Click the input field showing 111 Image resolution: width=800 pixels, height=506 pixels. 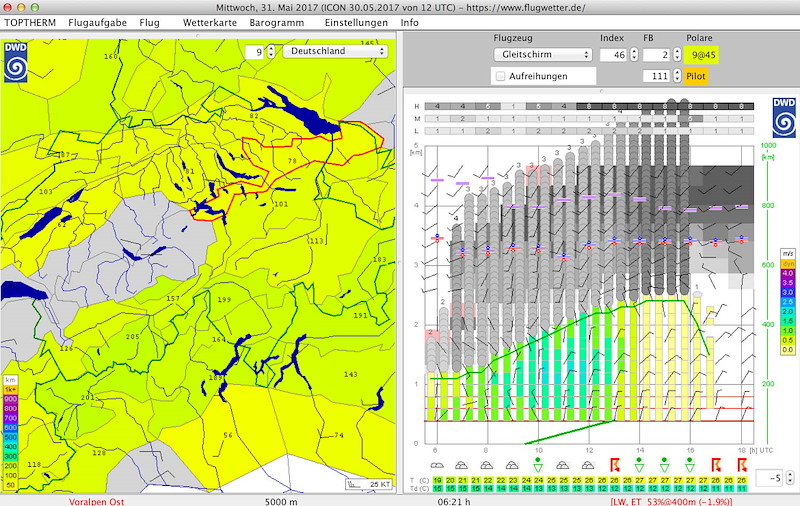click(x=657, y=76)
